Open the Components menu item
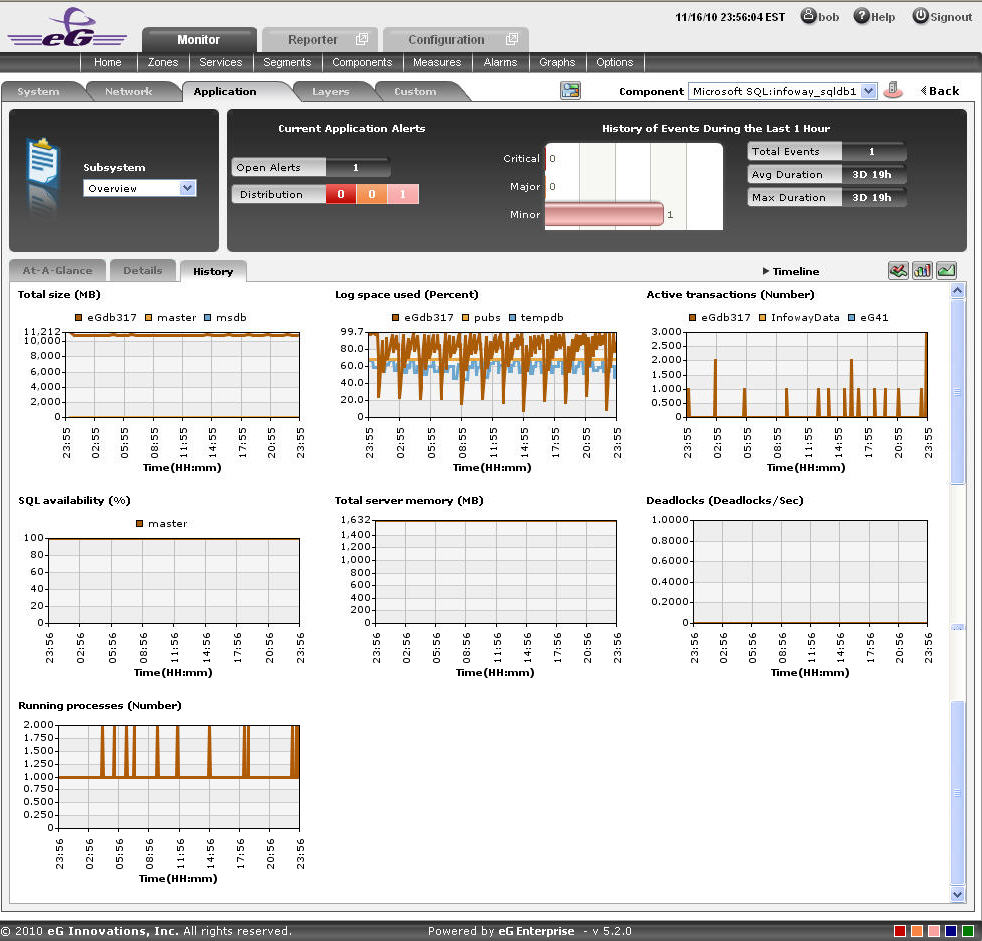This screenshot has height=941, width=982. point(362,62)
